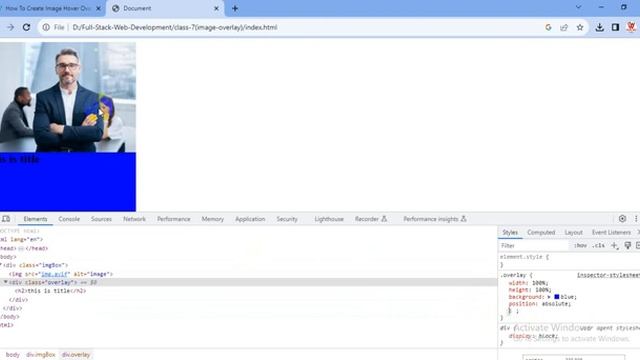Reload the page with the refresh icon
This screenshot has height=360, width=640.
(27, 27)
